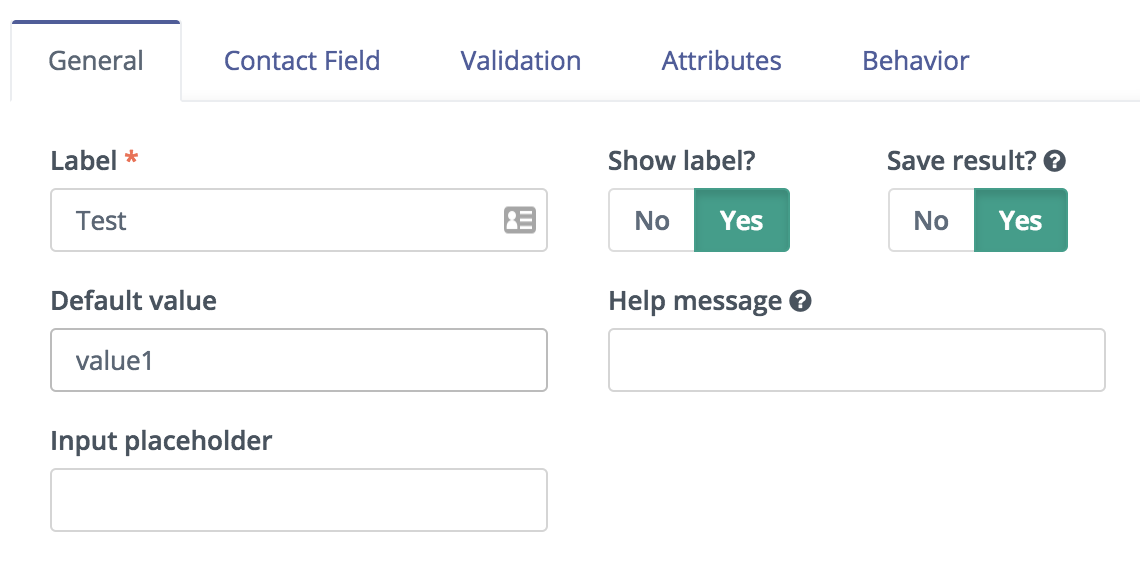Image resolution: width=1140 pixels, height=568 pixels.
Task: Select the Behavior tab
Action: click(915, 60)
